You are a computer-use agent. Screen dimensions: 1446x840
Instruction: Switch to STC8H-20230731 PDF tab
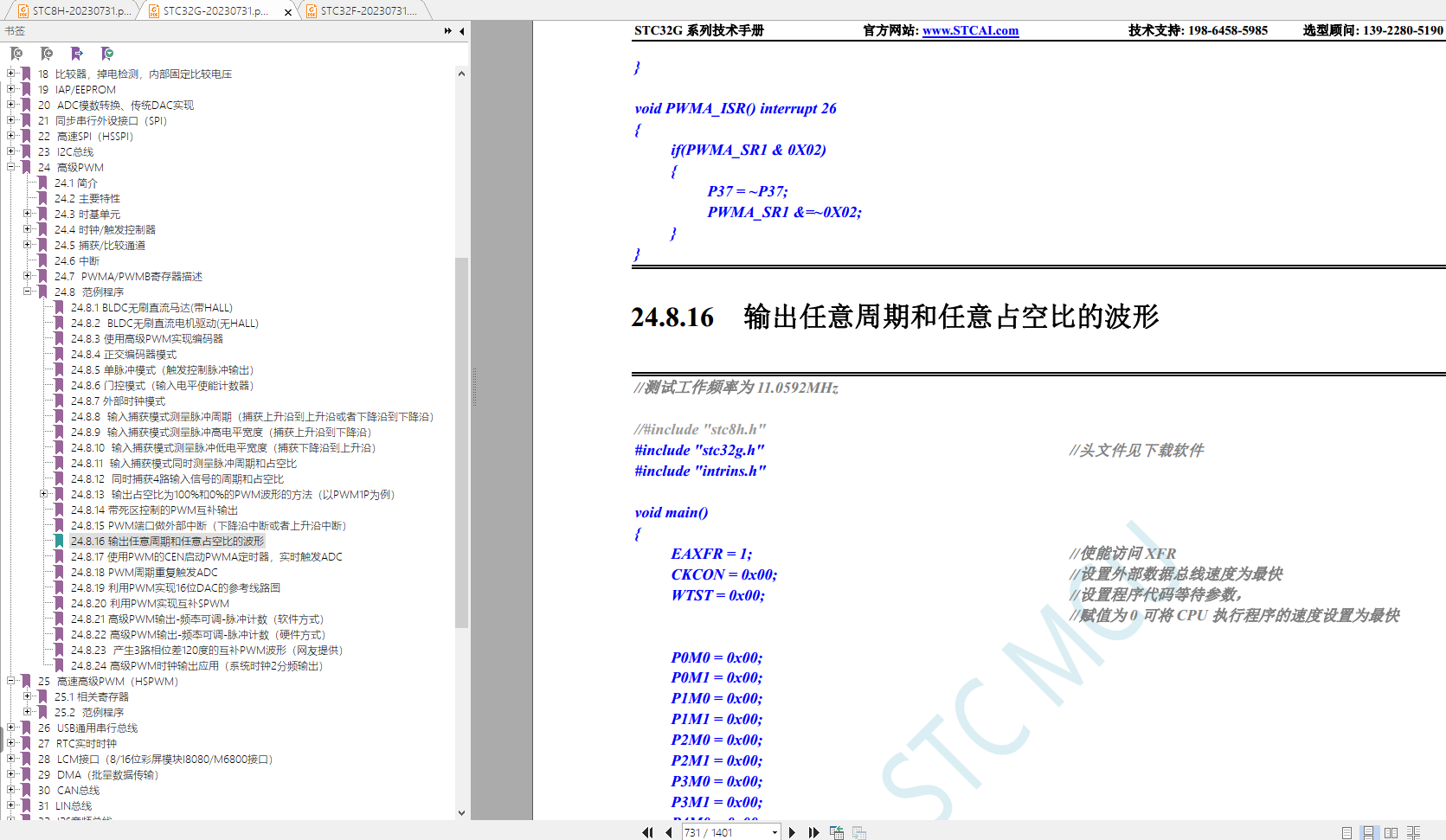coord(71,10)
